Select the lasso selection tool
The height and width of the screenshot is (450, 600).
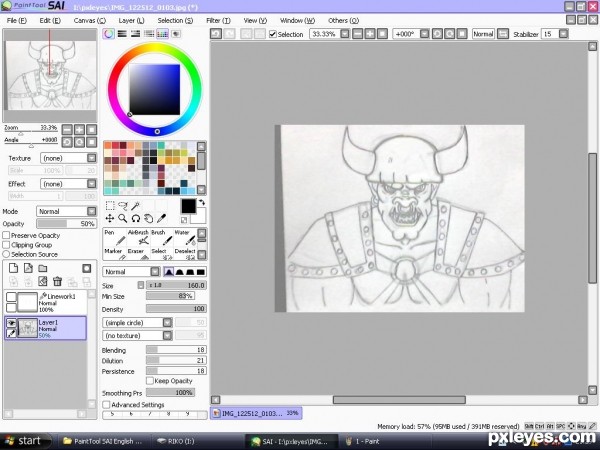tap(122, 206)
